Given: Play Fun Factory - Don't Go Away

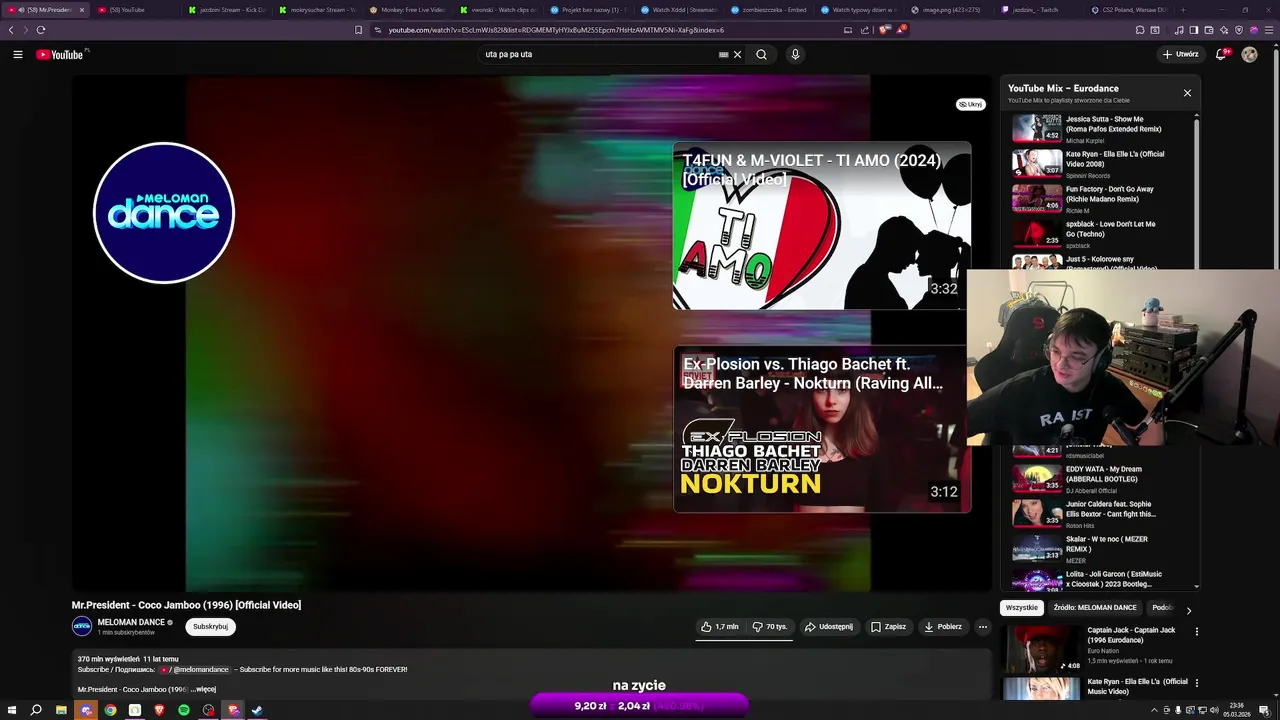Looking at the screenshot, I should [1100, 198].
